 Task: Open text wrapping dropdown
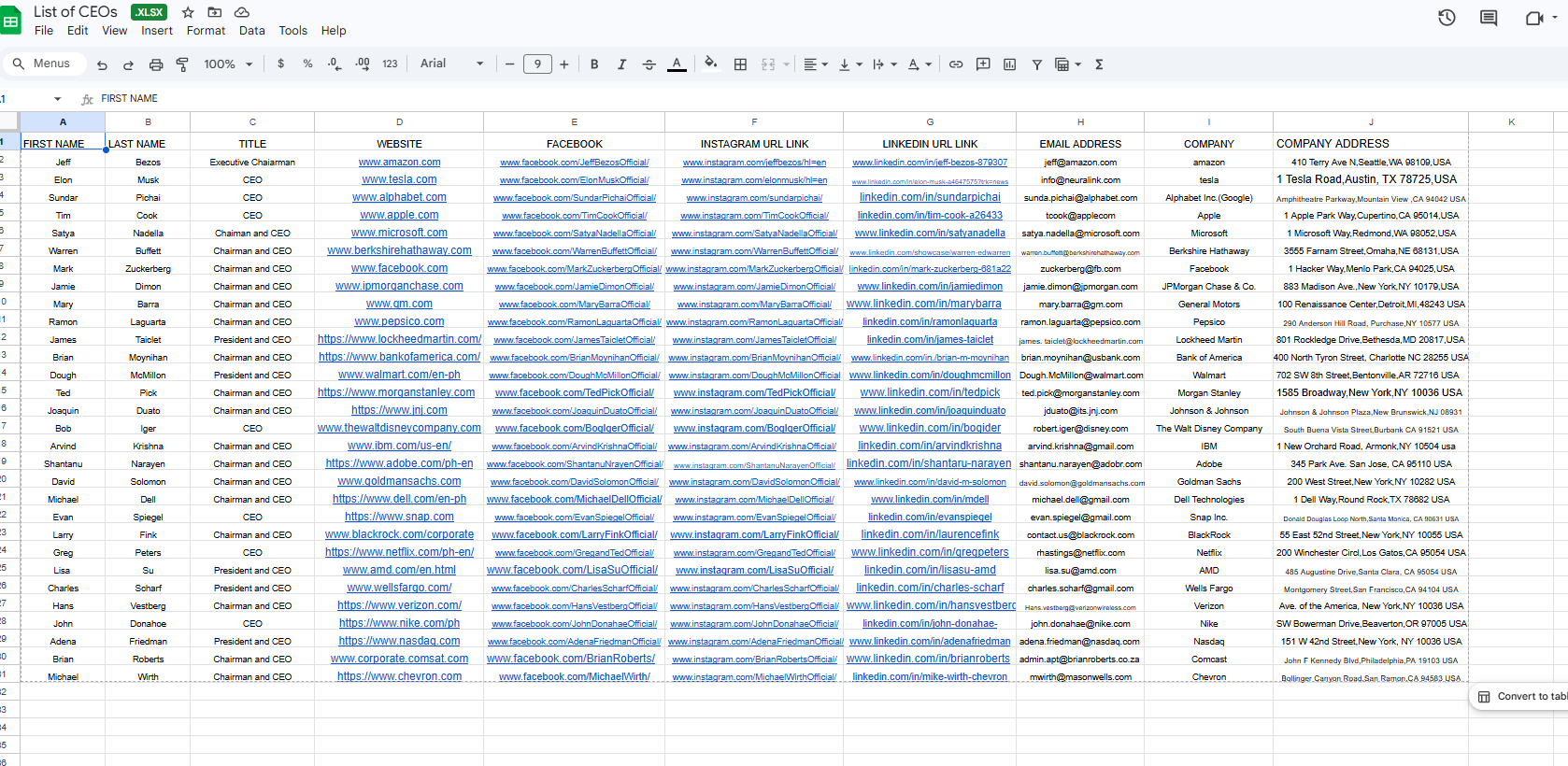(x=884, y=64)
